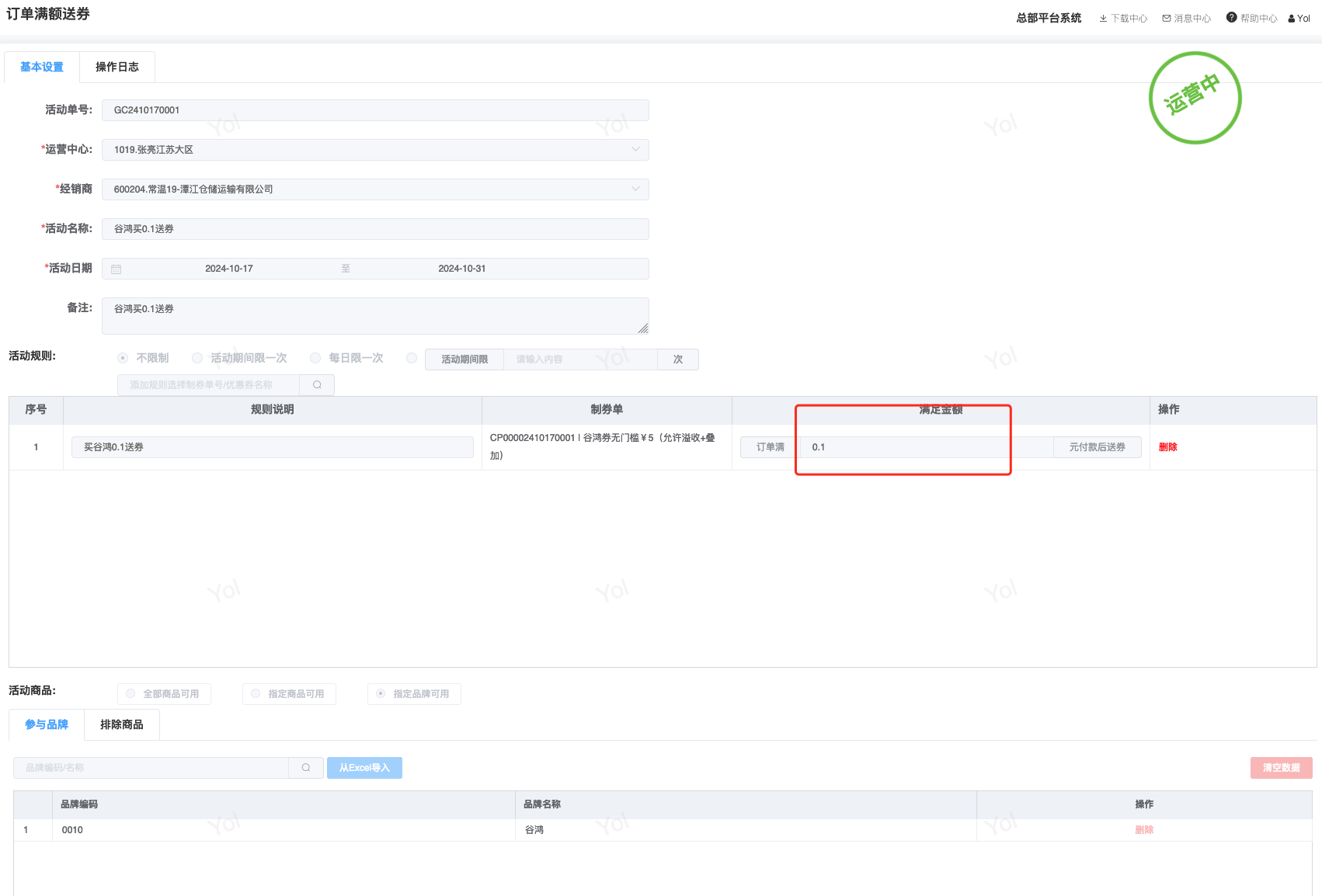
Task: Click the 清空数据 button
Action: click(1282, 768)
